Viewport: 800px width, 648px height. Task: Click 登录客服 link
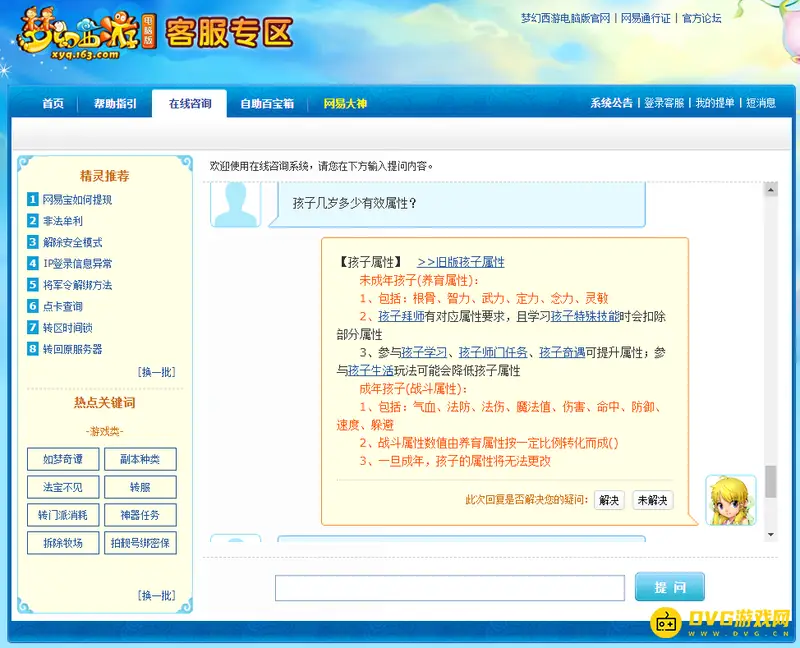[664, 103]
